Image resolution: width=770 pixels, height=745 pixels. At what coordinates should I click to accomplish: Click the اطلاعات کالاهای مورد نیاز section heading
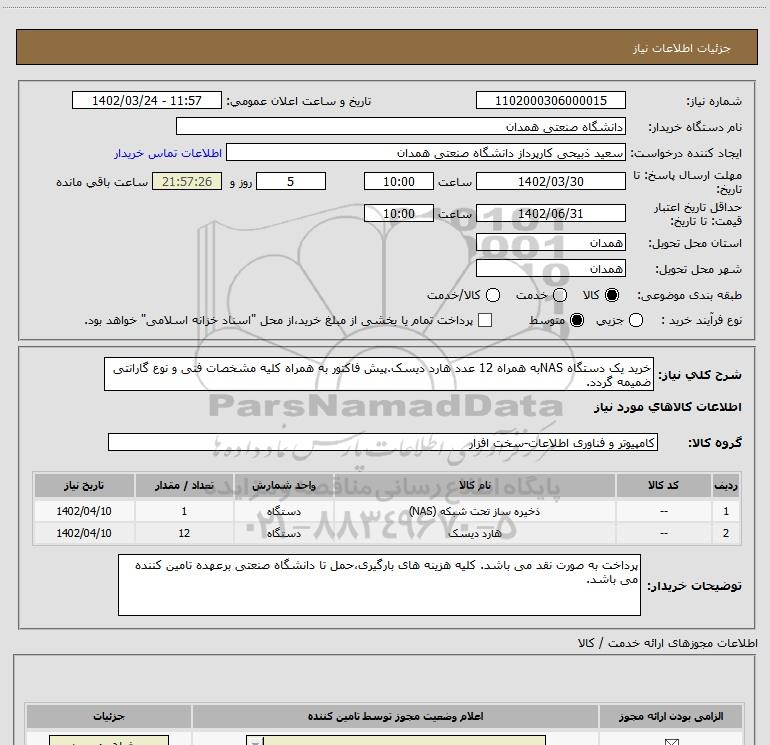[x=667, y=407]
